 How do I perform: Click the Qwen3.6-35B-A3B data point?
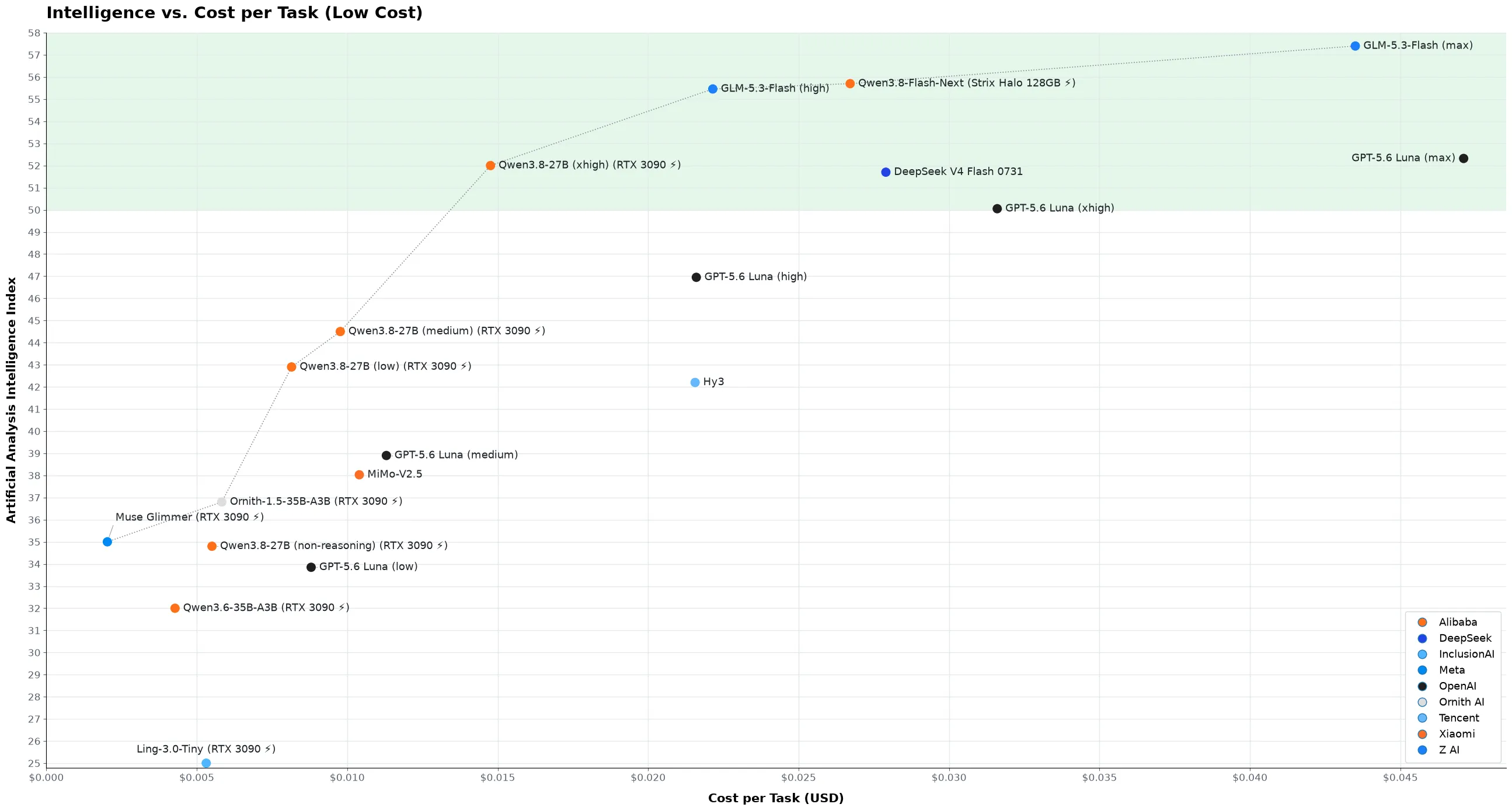point(175,608)
